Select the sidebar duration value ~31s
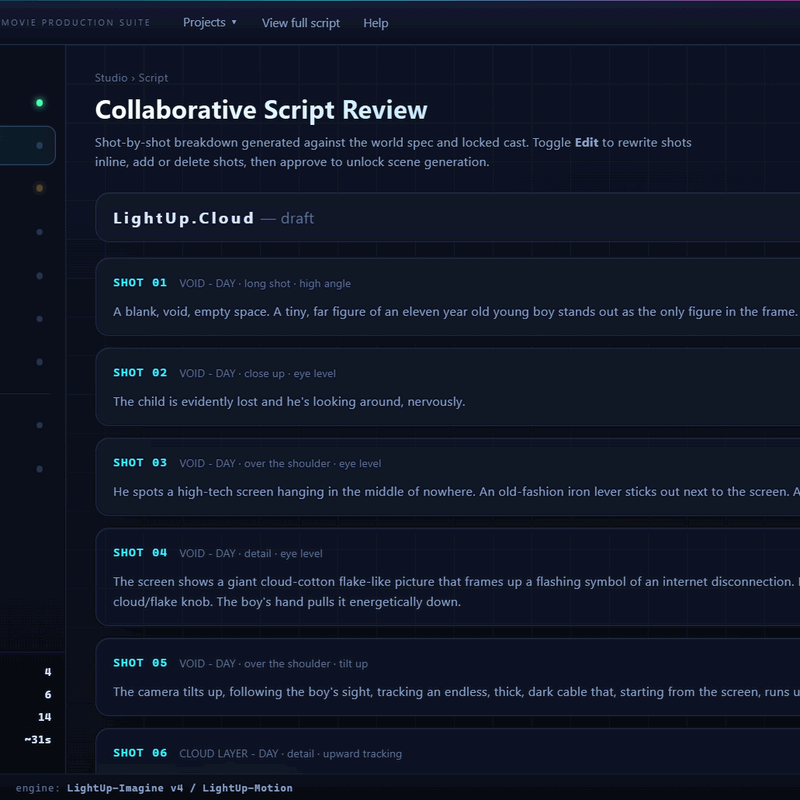 coord(38,739)
